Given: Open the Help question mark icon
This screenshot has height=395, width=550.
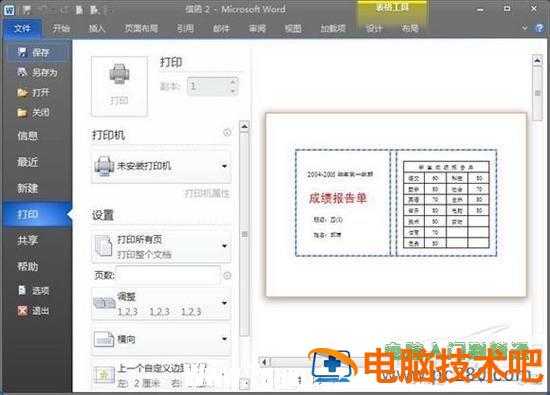Looking at the screenshot, I should 539,28.
